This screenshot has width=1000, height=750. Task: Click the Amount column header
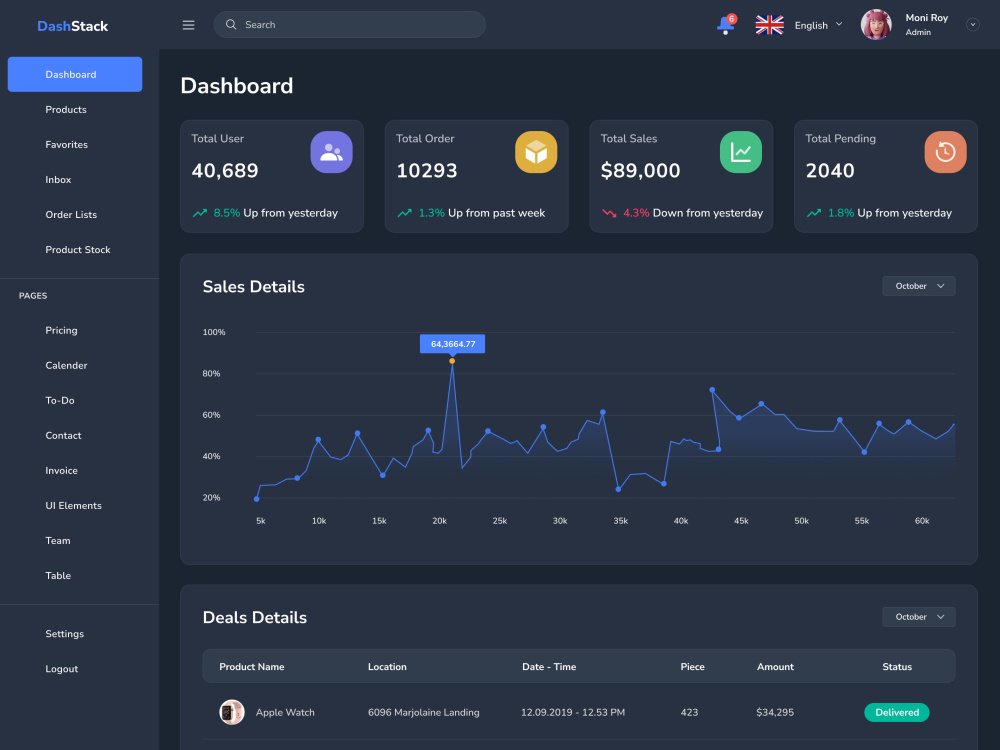pyautogui.click(x=776, y=666)
